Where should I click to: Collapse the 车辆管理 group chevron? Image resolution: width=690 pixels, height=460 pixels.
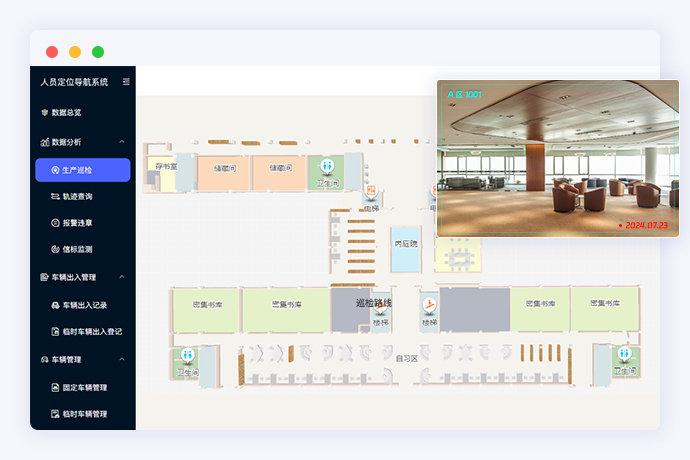(122, 359)
